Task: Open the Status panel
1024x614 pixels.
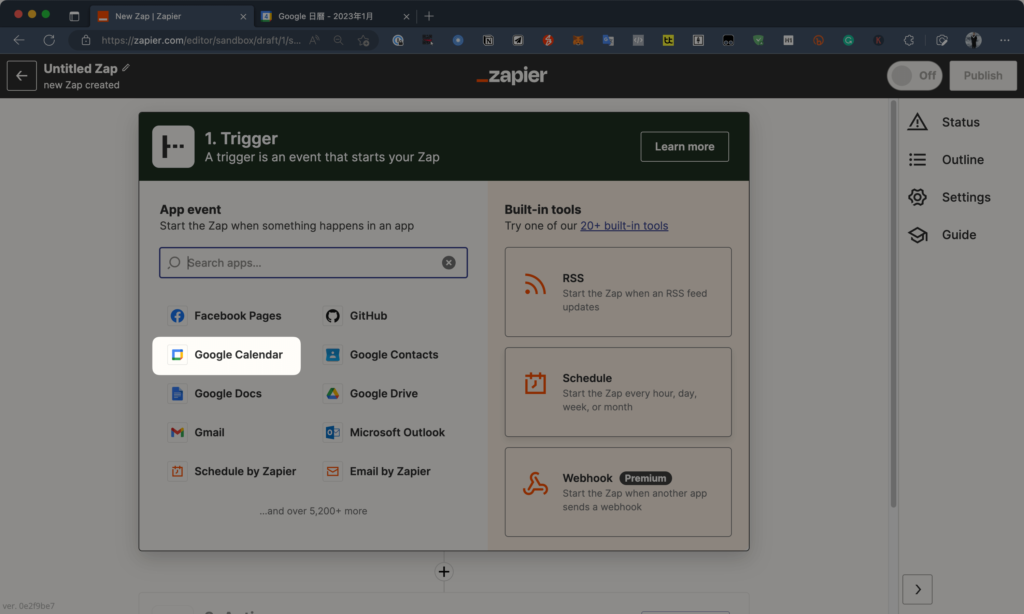Action: [944, 122]
